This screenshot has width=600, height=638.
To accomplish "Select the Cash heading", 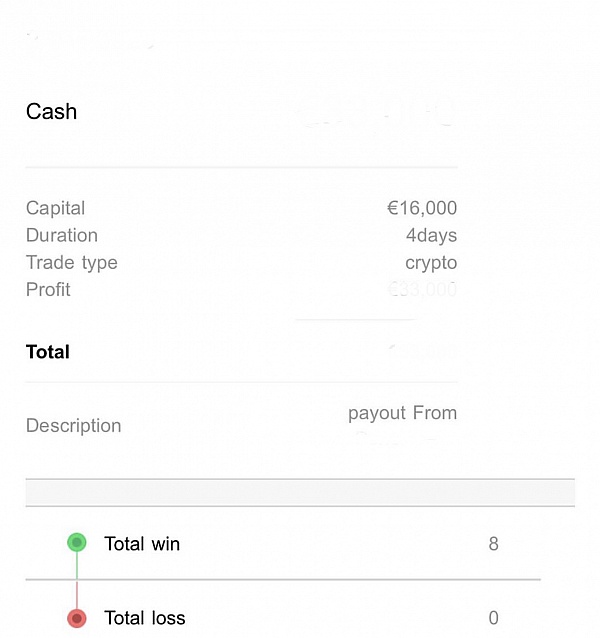I will (51, 111).
